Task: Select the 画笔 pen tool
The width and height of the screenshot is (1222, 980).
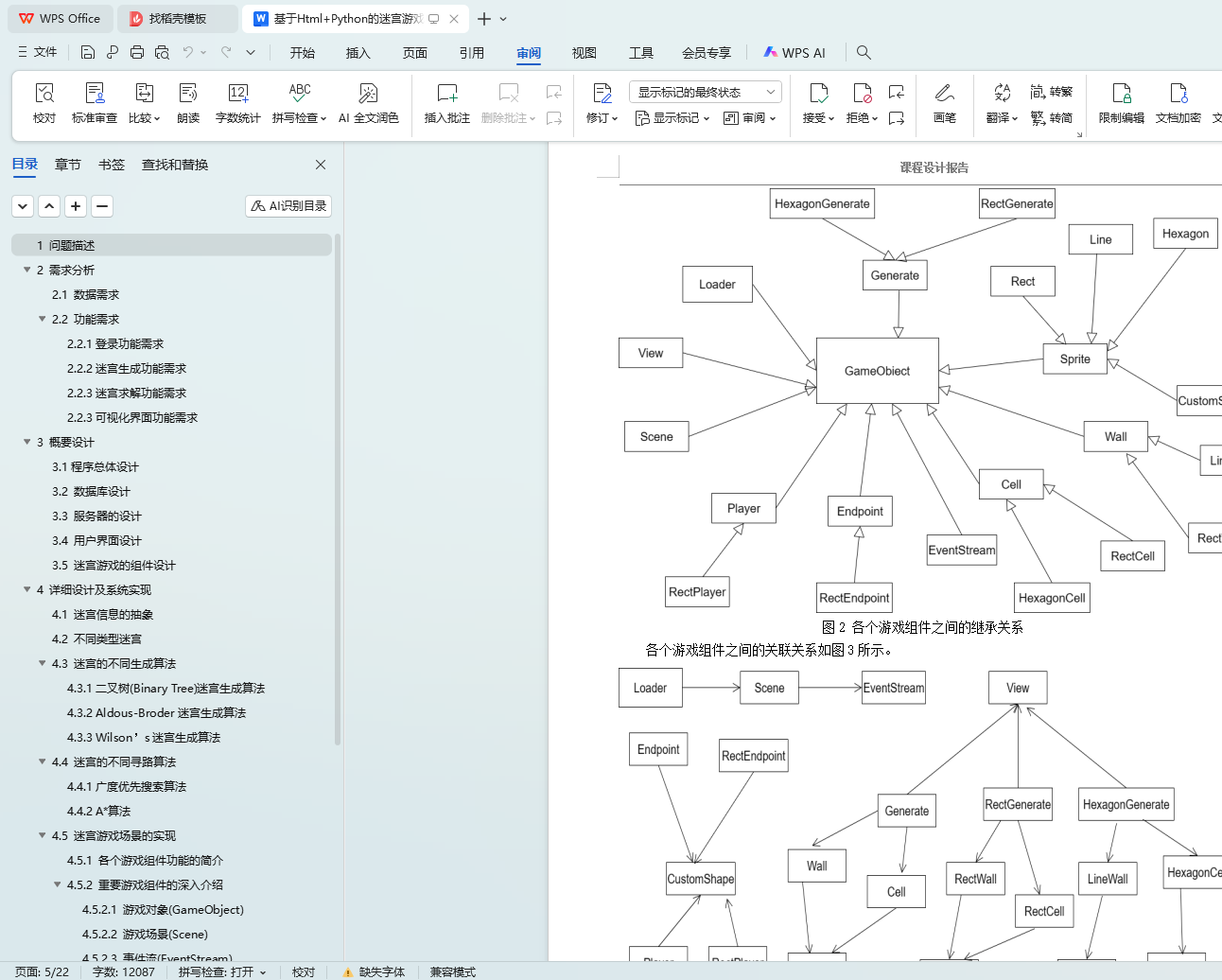Action: click(945, 102)
